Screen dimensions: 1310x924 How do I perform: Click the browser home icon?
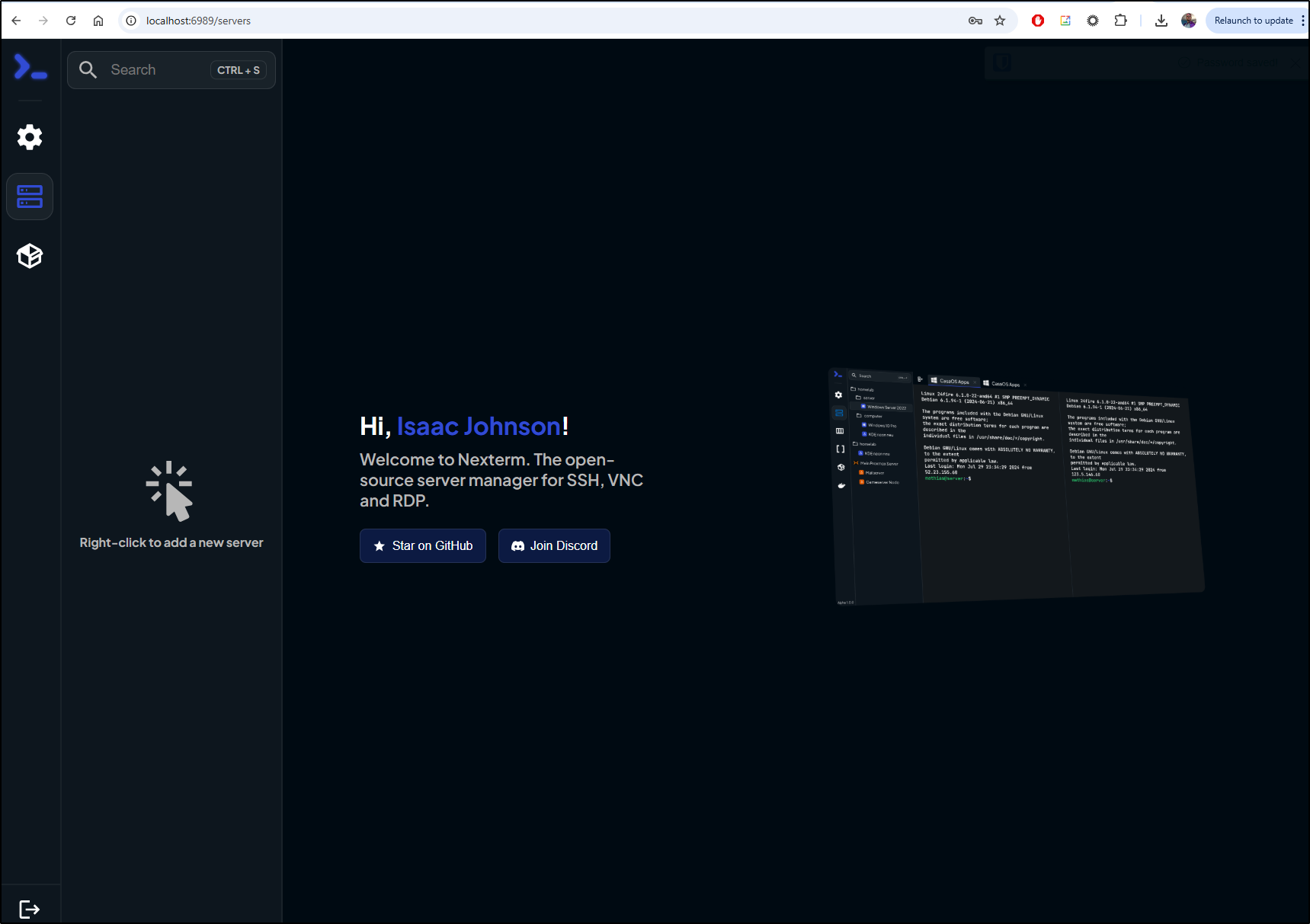tap(98, 21)
